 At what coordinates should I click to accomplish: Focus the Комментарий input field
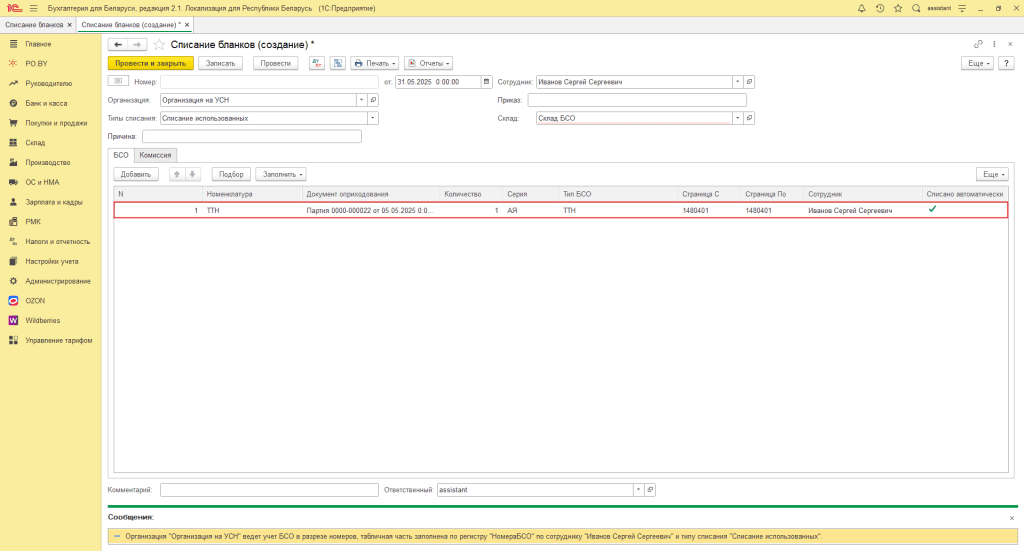pyautogui.click(x=269, y=490)
